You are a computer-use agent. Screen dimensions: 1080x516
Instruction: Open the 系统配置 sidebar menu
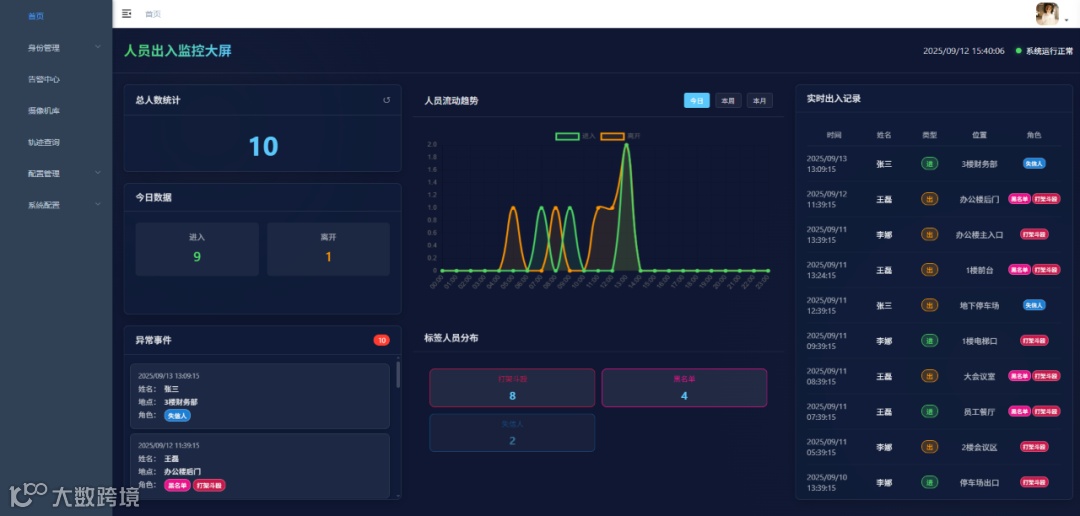click(x=56, y=205)
